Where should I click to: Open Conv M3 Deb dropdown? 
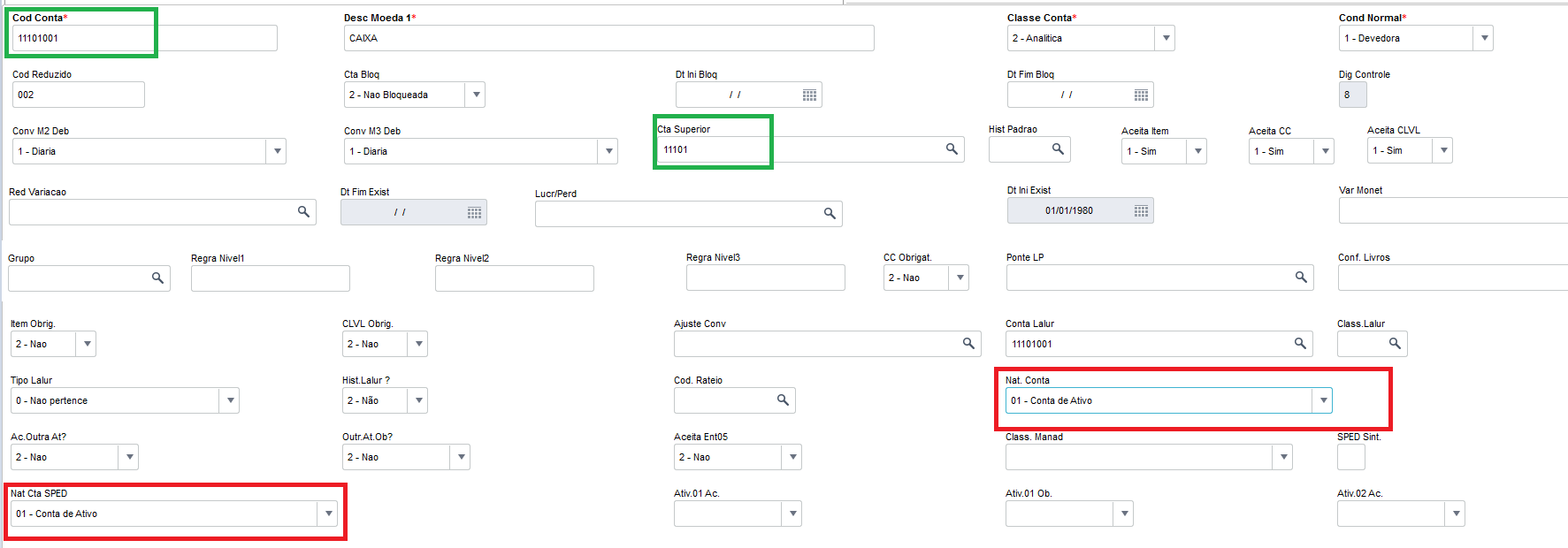point(608,151)
